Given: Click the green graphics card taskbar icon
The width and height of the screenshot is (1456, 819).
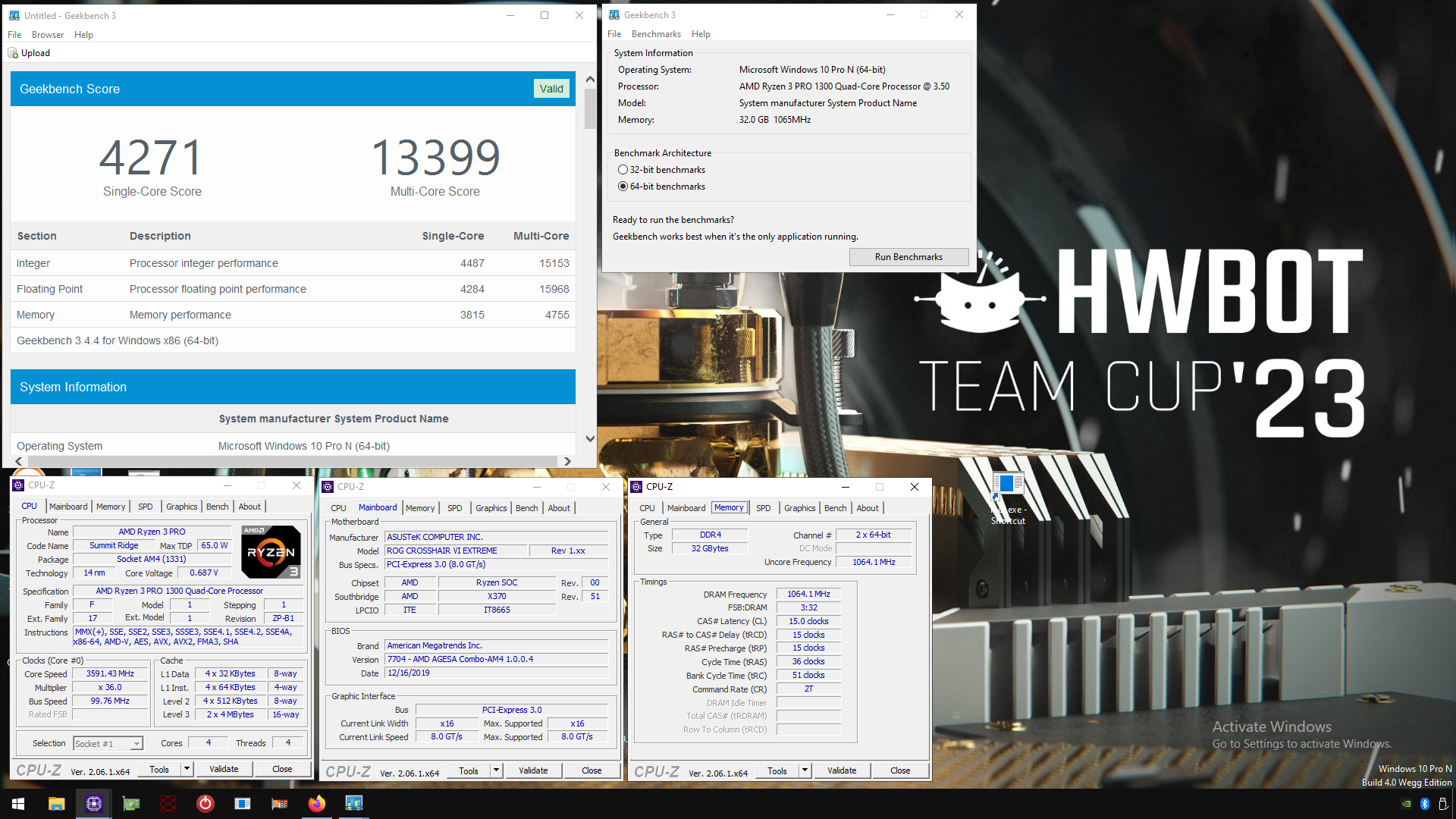Looking at the screenshot, I should 131,804.
